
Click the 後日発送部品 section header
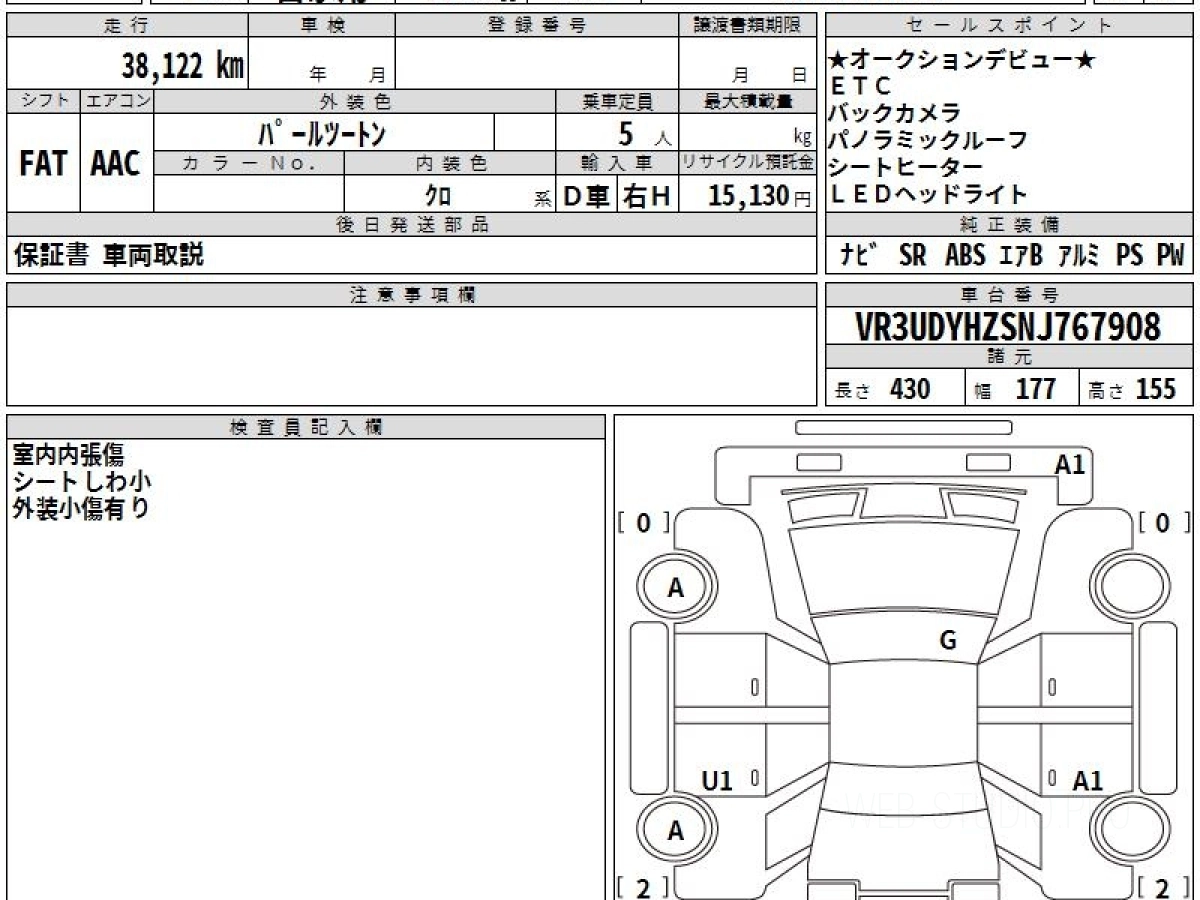(x=411, y=225)
